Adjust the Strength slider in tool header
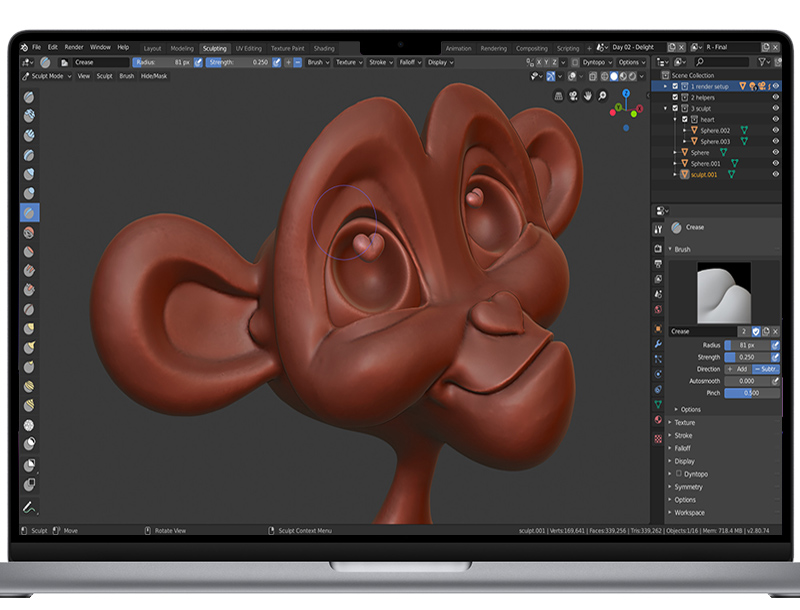 coord(238,62)
